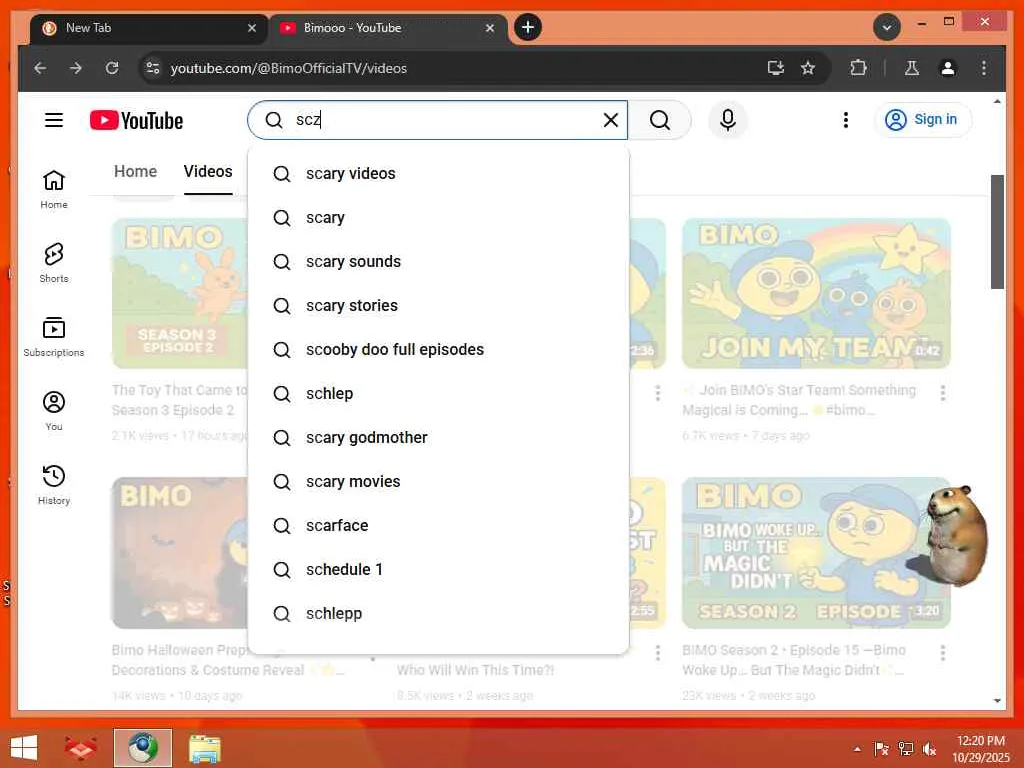Viewport: 1024px width, 768px height.
Task: Expand the tab search dropdown
Action: [886, 27]
